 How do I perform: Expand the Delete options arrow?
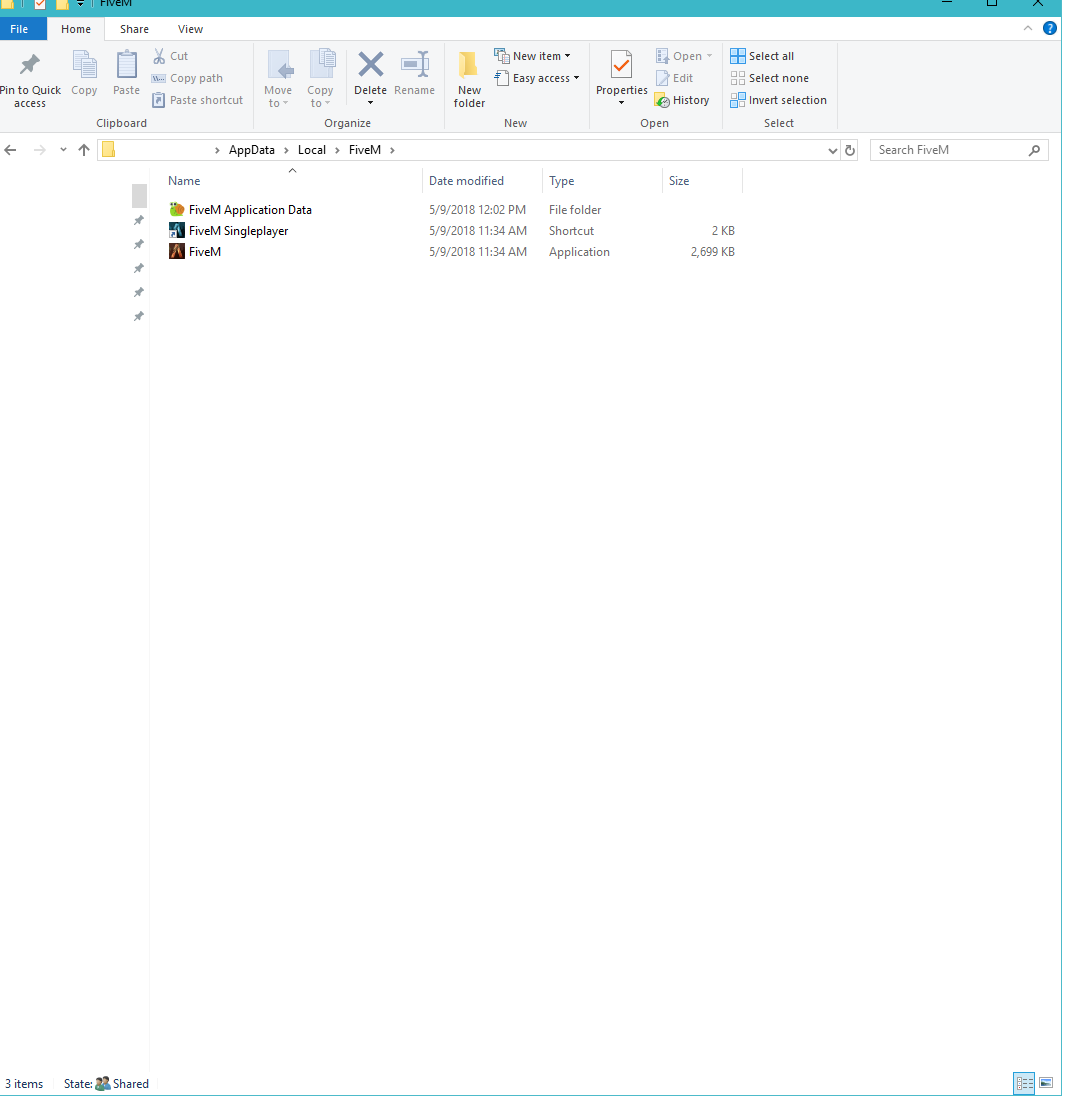[x=370, y=104]
